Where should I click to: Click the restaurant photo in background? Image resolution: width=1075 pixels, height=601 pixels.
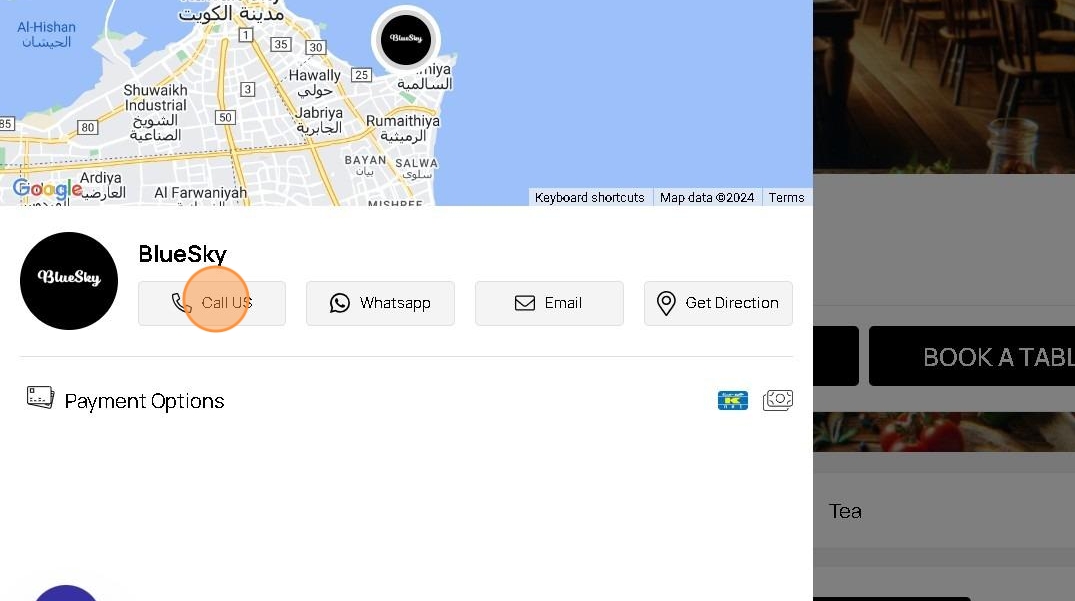[944, 86]
